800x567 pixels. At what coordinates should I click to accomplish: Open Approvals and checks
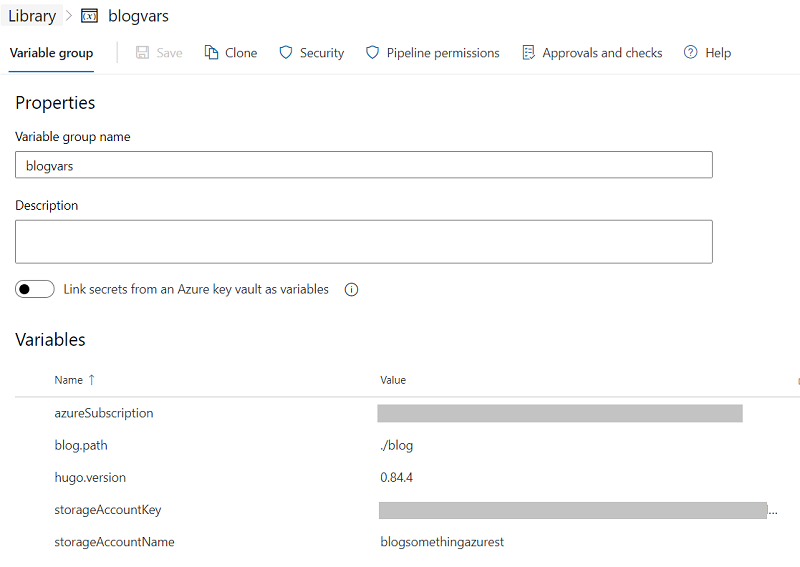pyautogui.click(x=602, y=53)
